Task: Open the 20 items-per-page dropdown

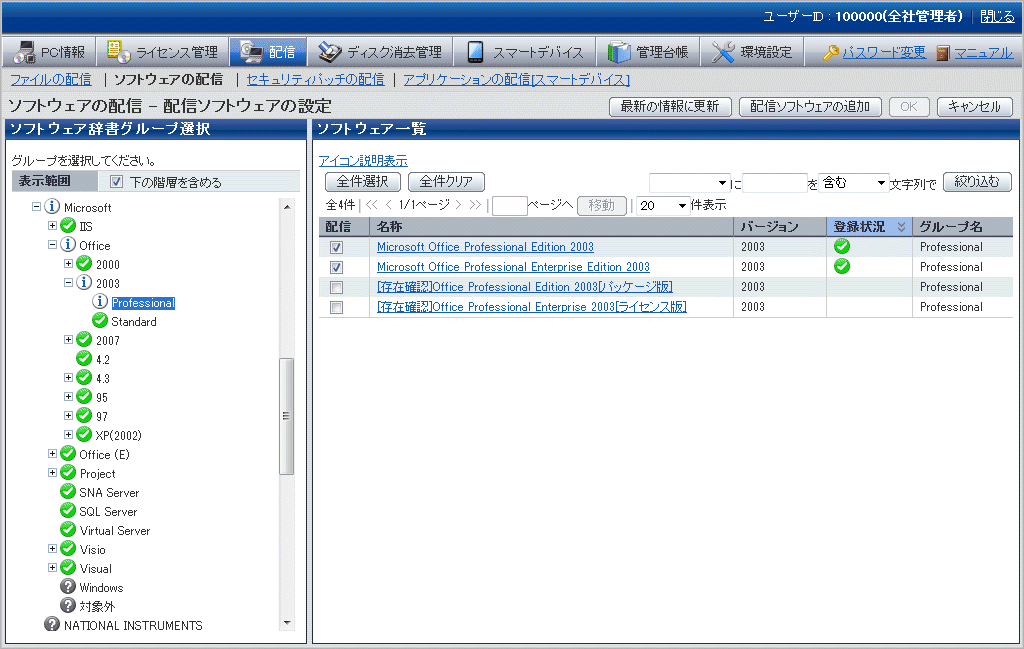Action: (x=663, y=206)
